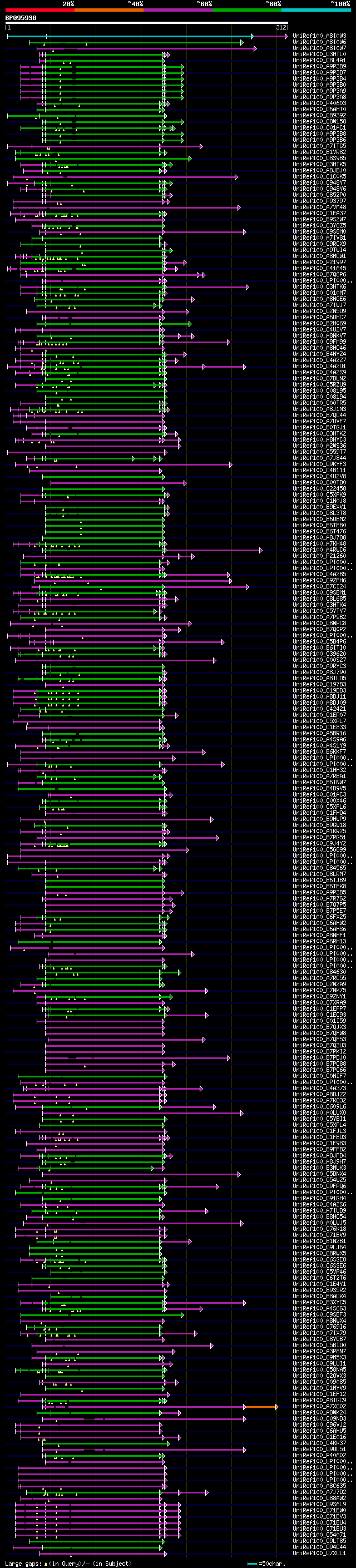
Task: Click the white query sequence ruler bar
Action: tap(147, 23)
